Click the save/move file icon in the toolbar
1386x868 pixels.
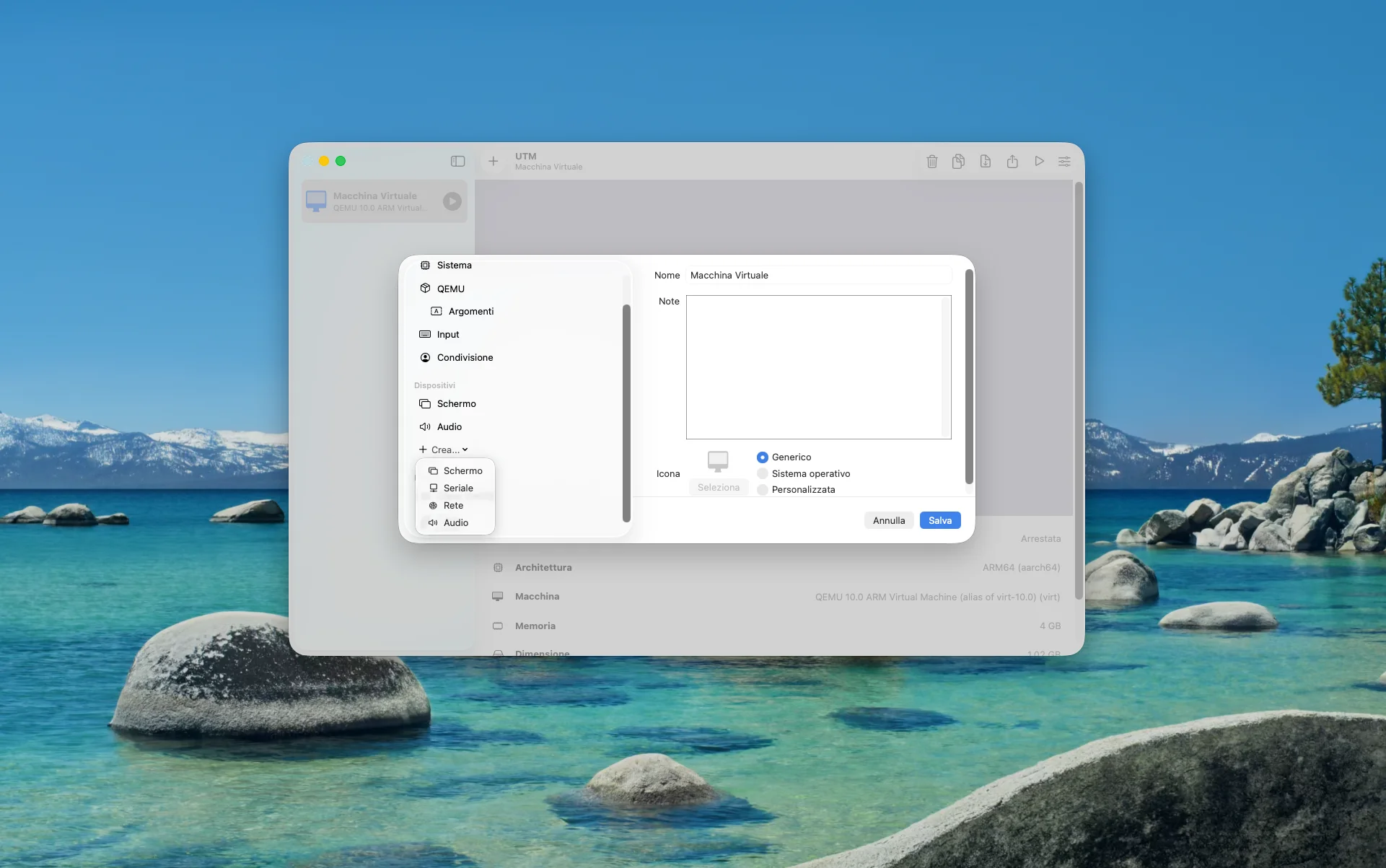tap(986, 161)
